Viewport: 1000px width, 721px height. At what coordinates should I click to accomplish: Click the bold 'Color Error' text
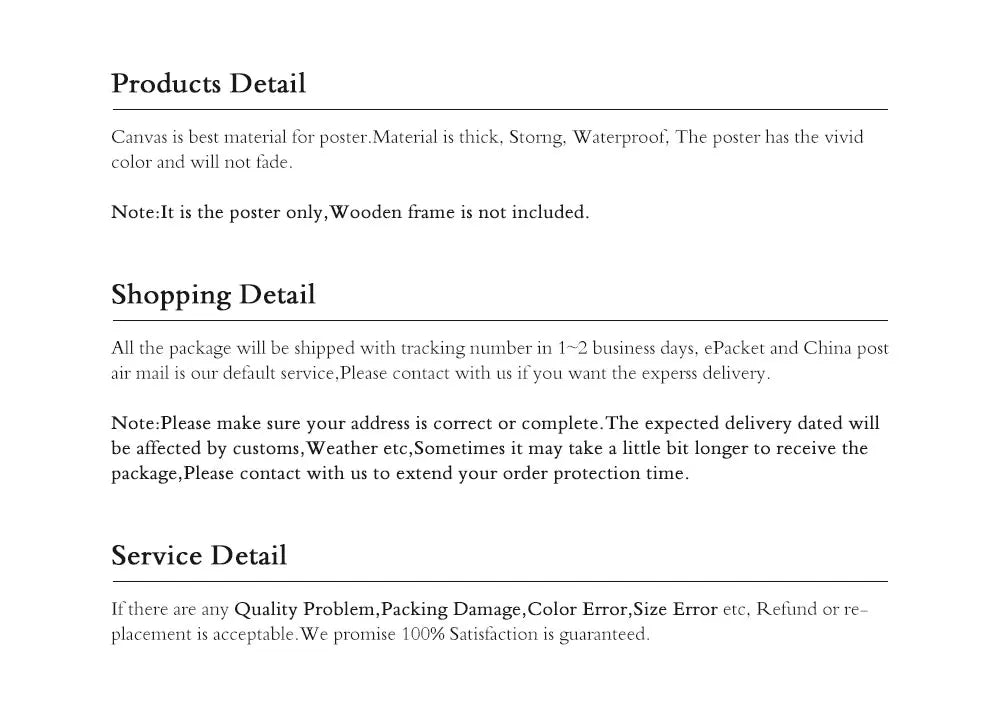578,609
